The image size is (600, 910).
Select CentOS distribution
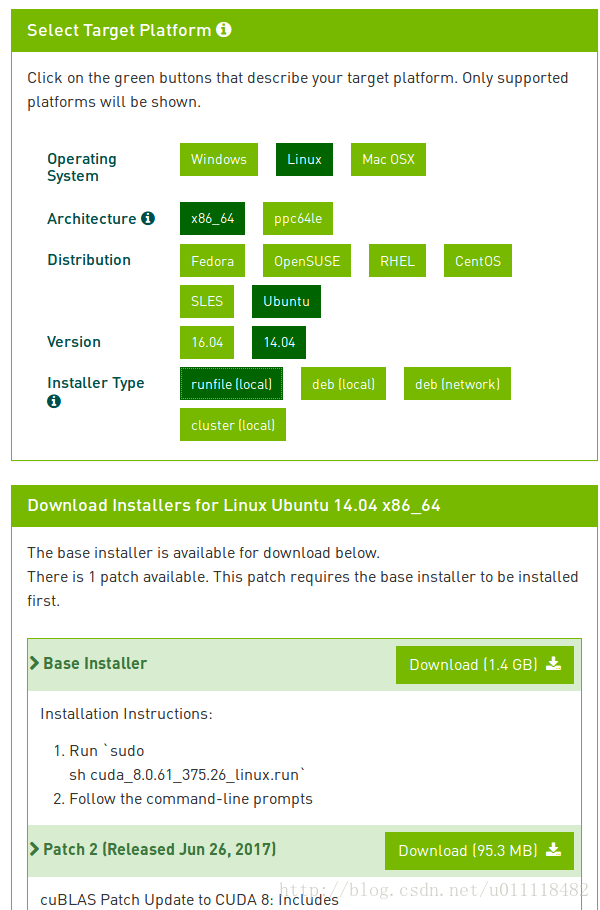click(478, 261)
